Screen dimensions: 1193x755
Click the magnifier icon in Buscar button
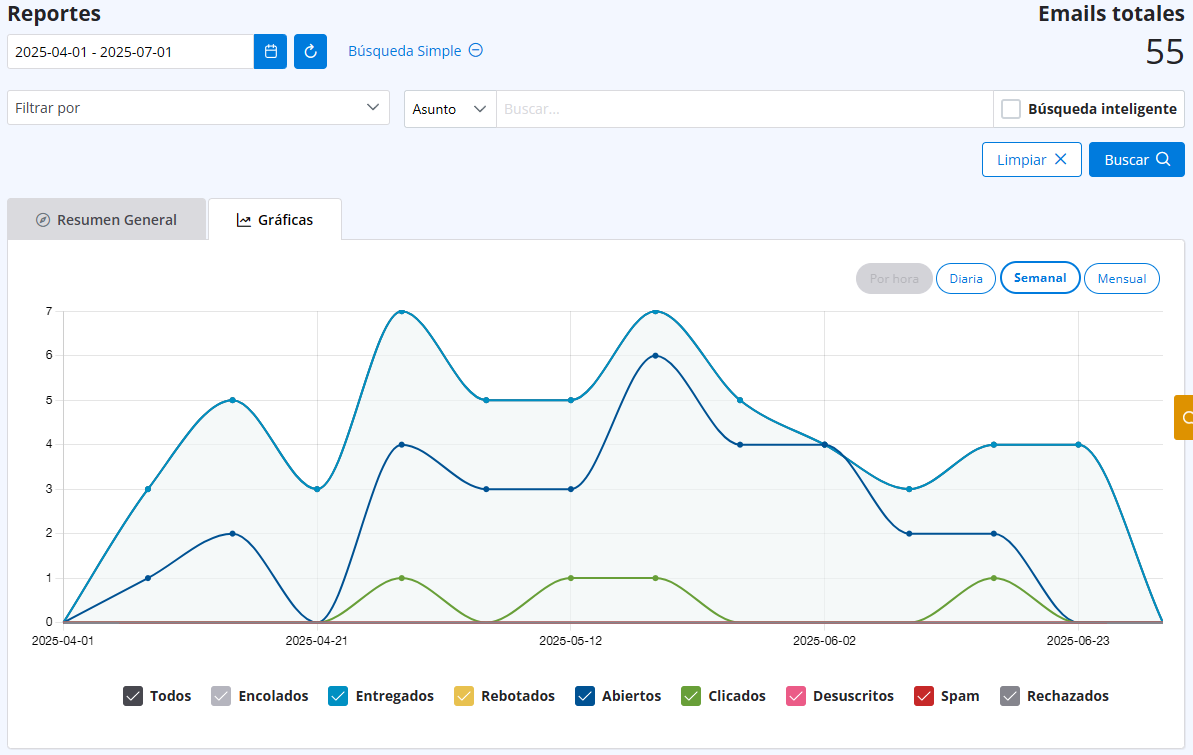pos(1163,159)
